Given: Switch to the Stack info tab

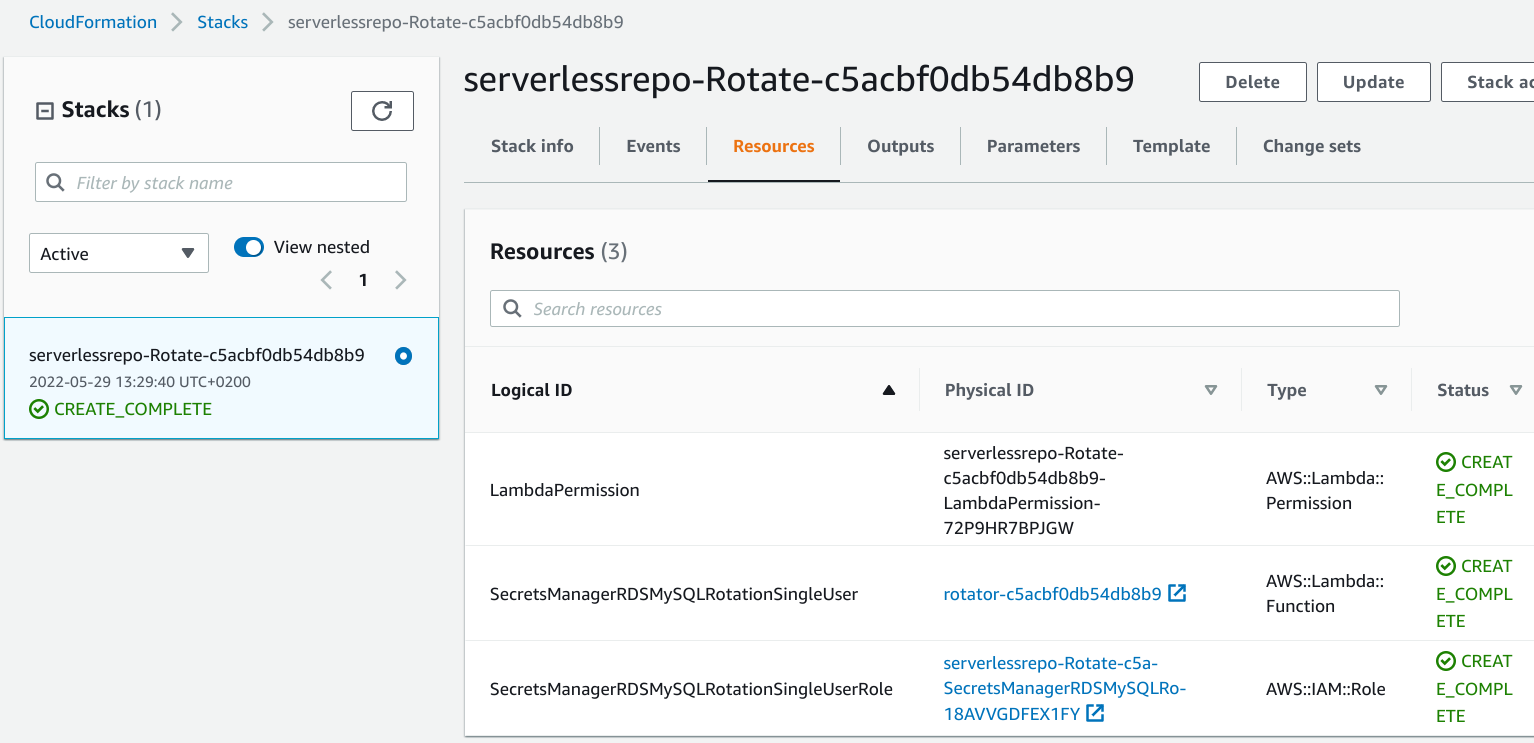Looking at the screenshot, I should (532, 146).
